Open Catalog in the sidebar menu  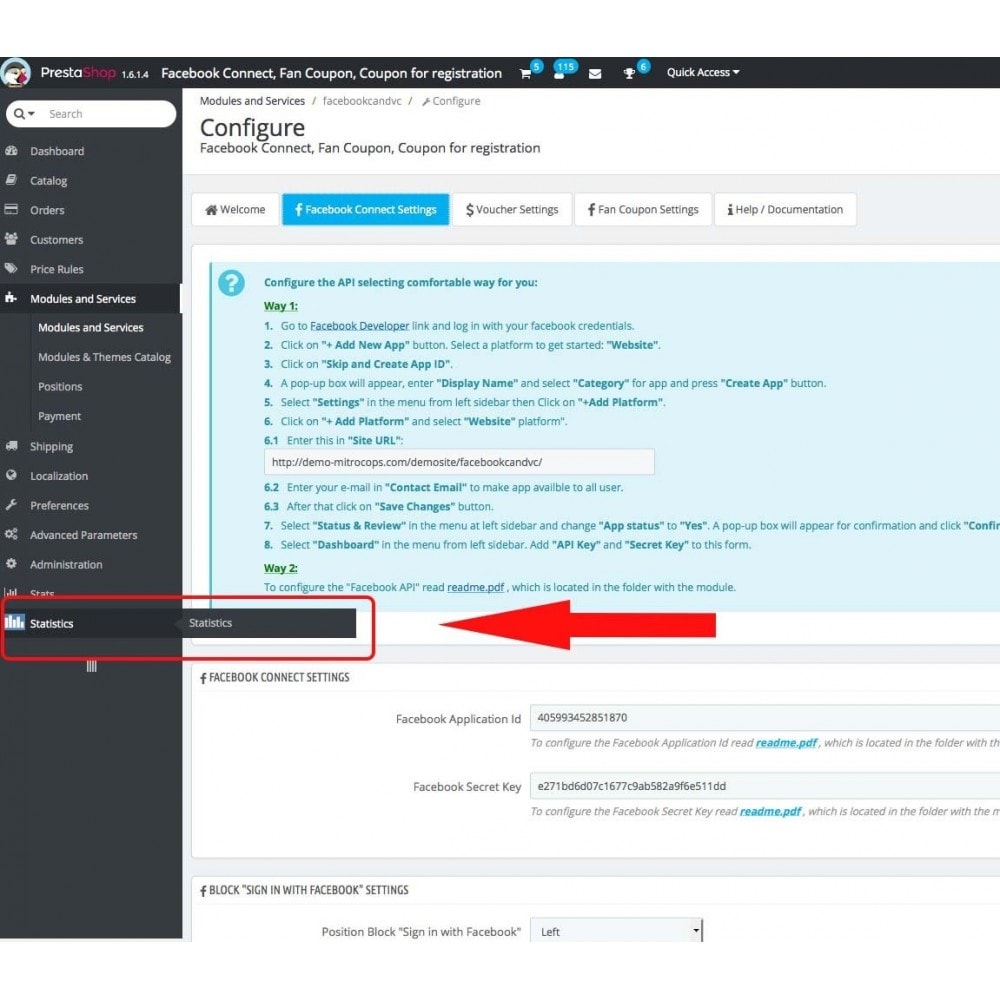click(x=48, y=180)
